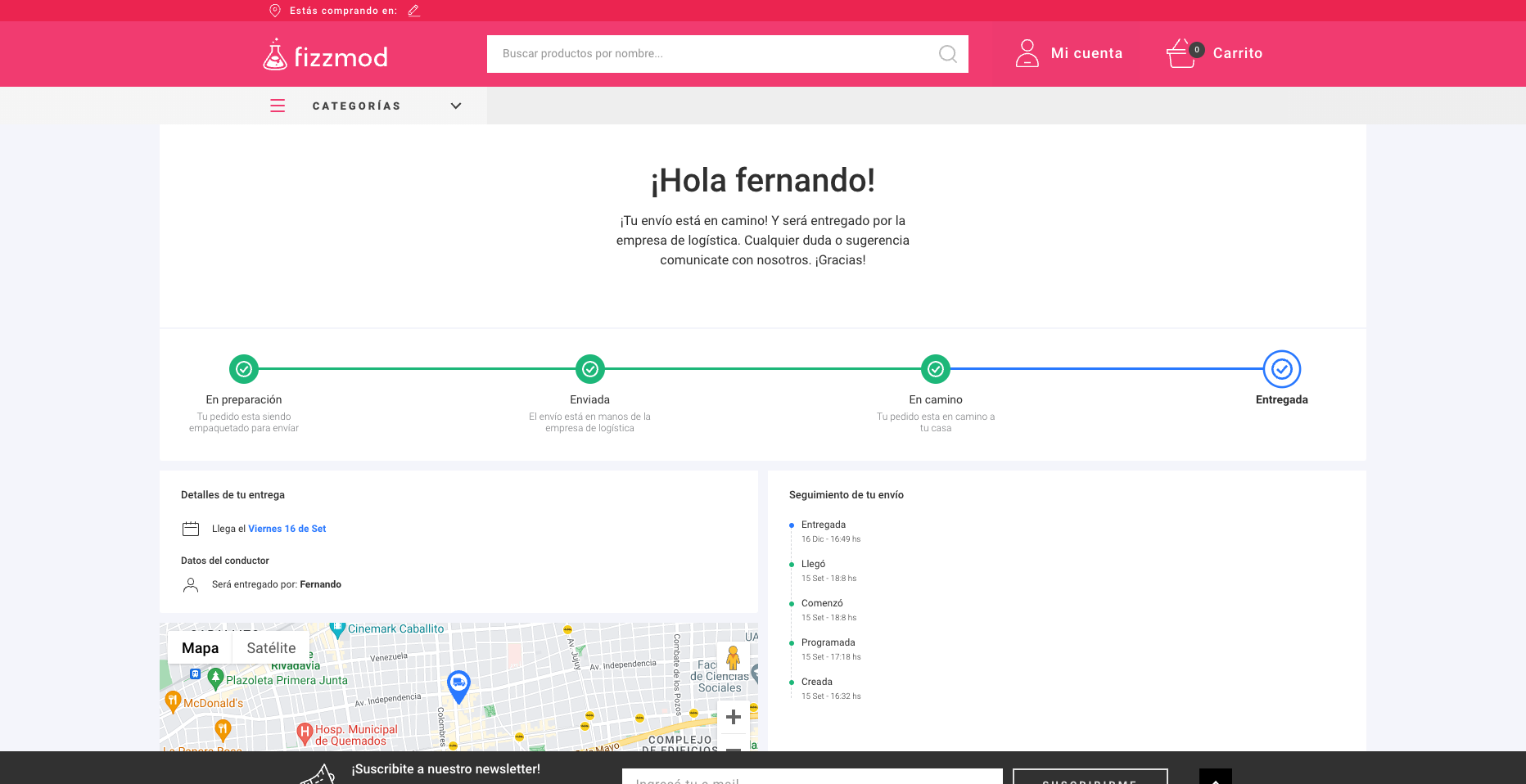1526x784 pixels.
Task: Select the En preparación step marker
Action: point(244,369)
